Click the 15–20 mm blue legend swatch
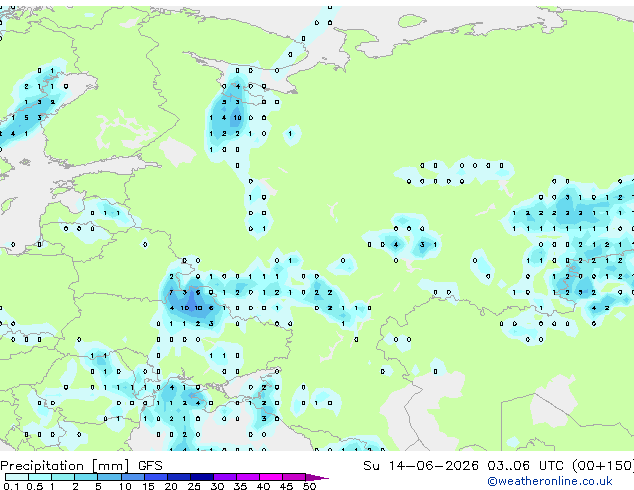 (x=155, y=477)
